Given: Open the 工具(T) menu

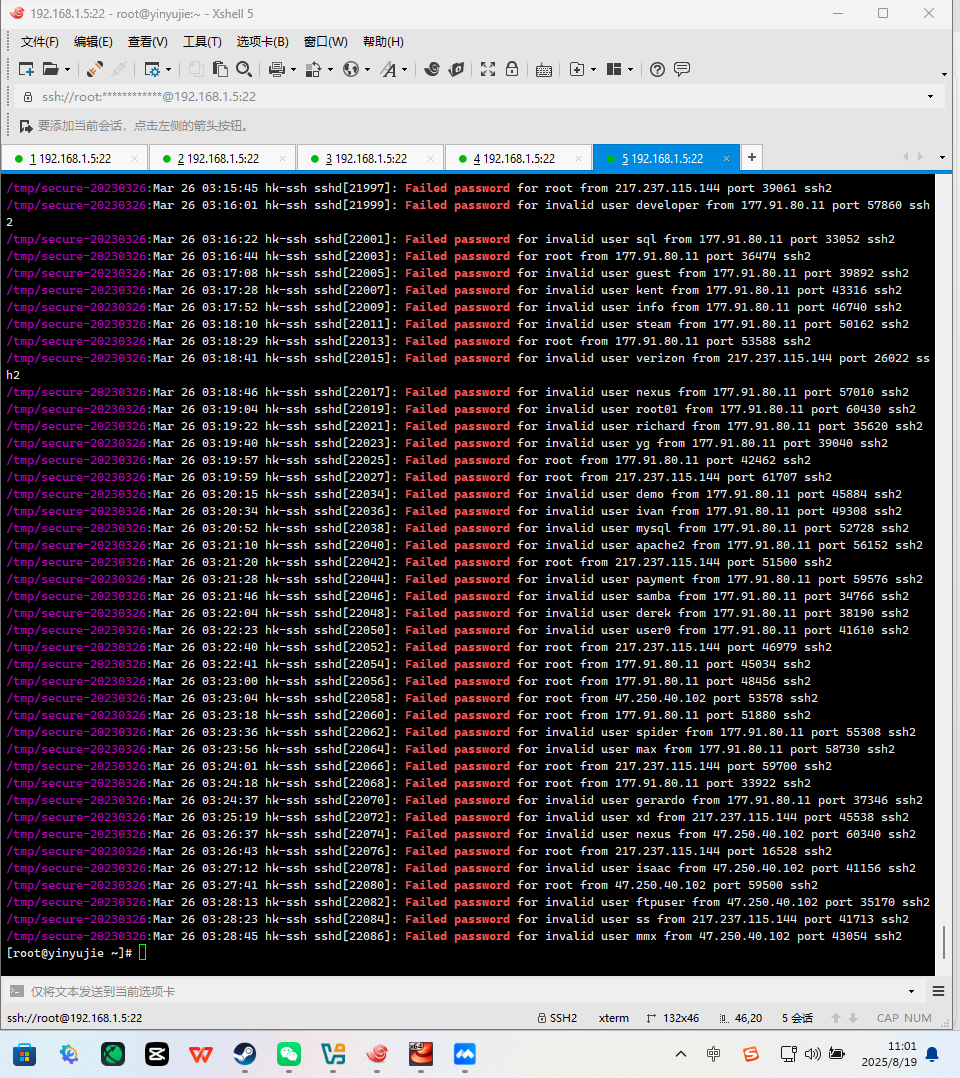Looking at the screenshot, I should (x=202, y=42).
